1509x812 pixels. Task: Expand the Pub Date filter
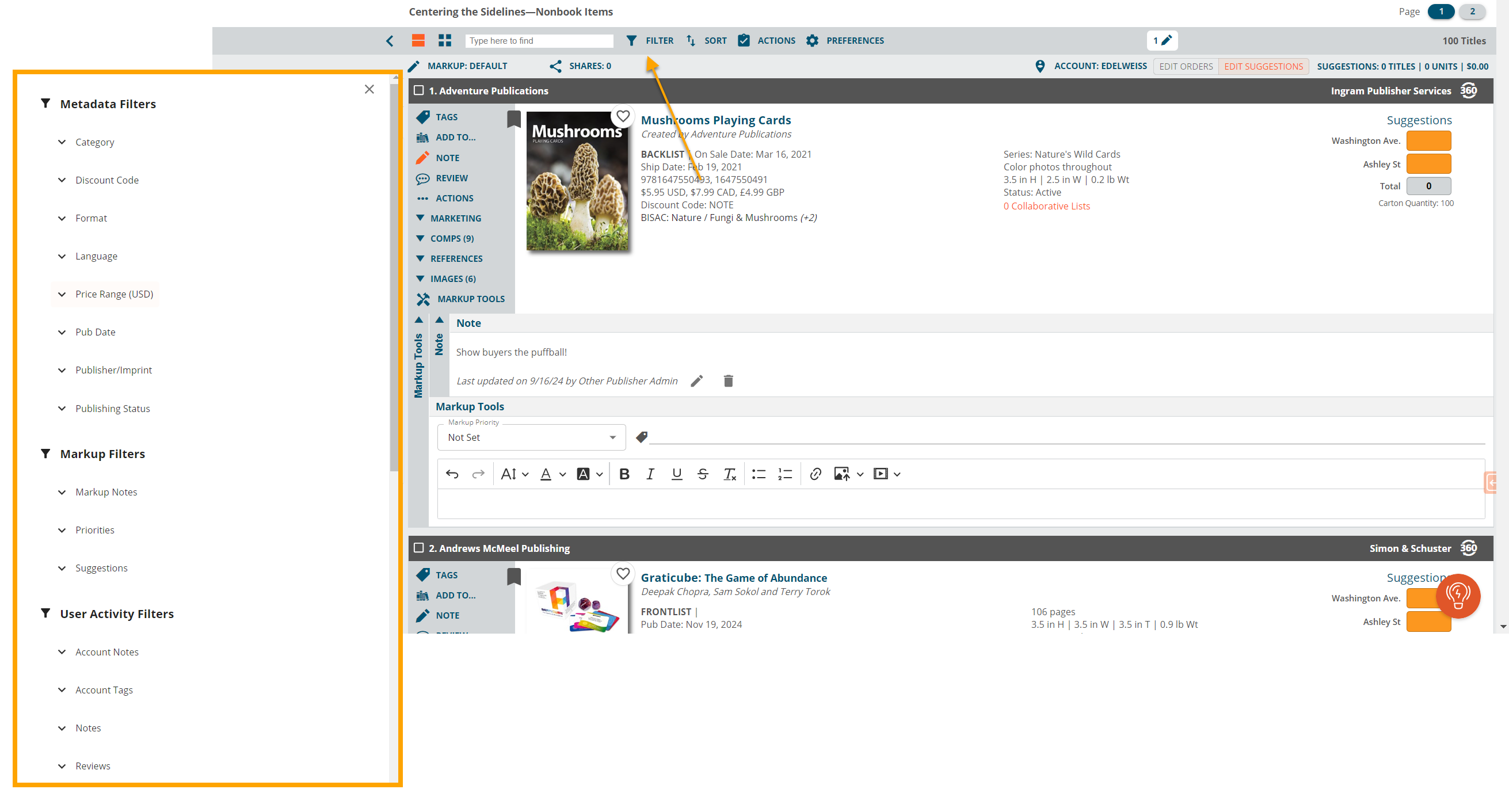88,332
